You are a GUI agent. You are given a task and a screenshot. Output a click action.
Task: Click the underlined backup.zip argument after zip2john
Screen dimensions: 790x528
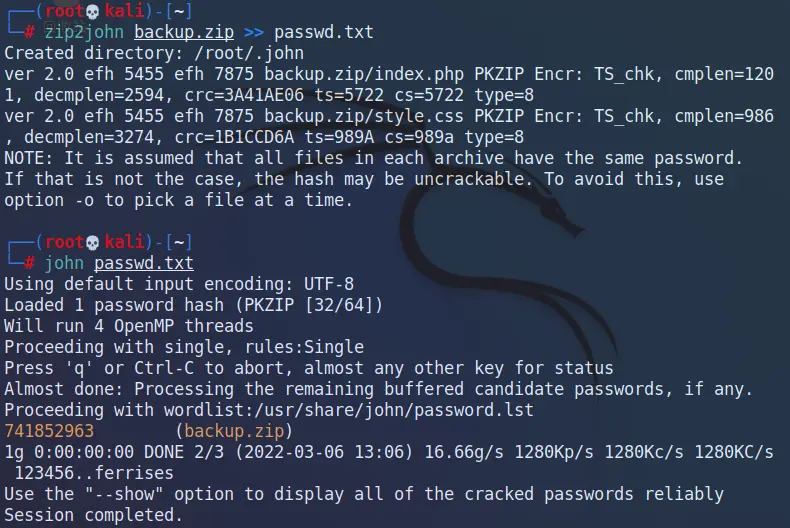pyautogui.click(x=179, y=32)
